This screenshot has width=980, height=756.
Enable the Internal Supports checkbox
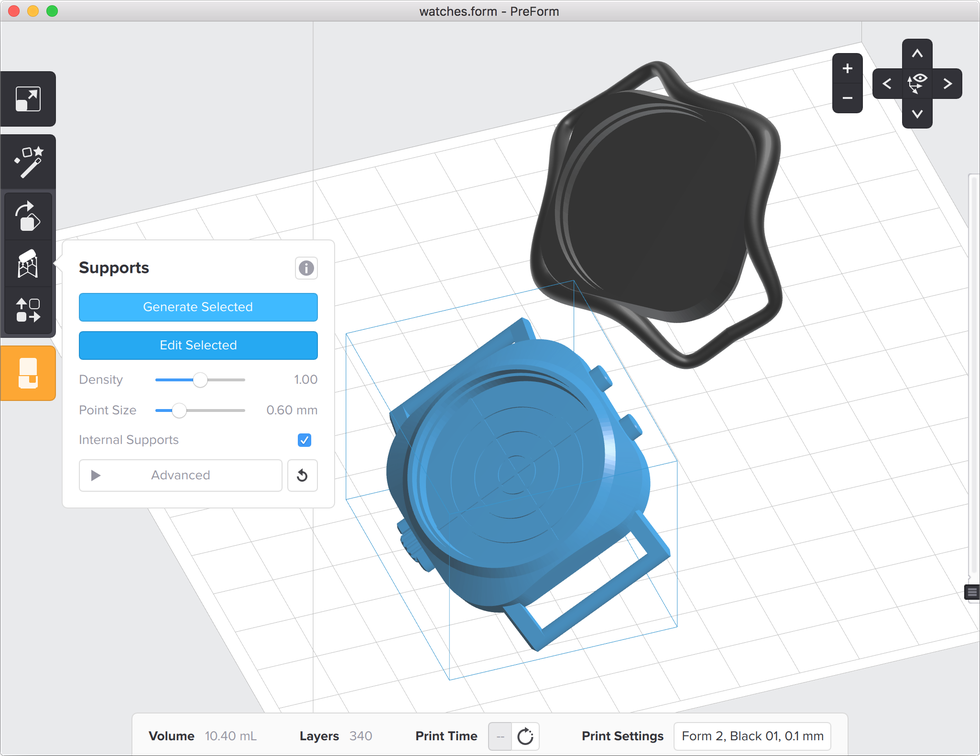tap(304, 440)
